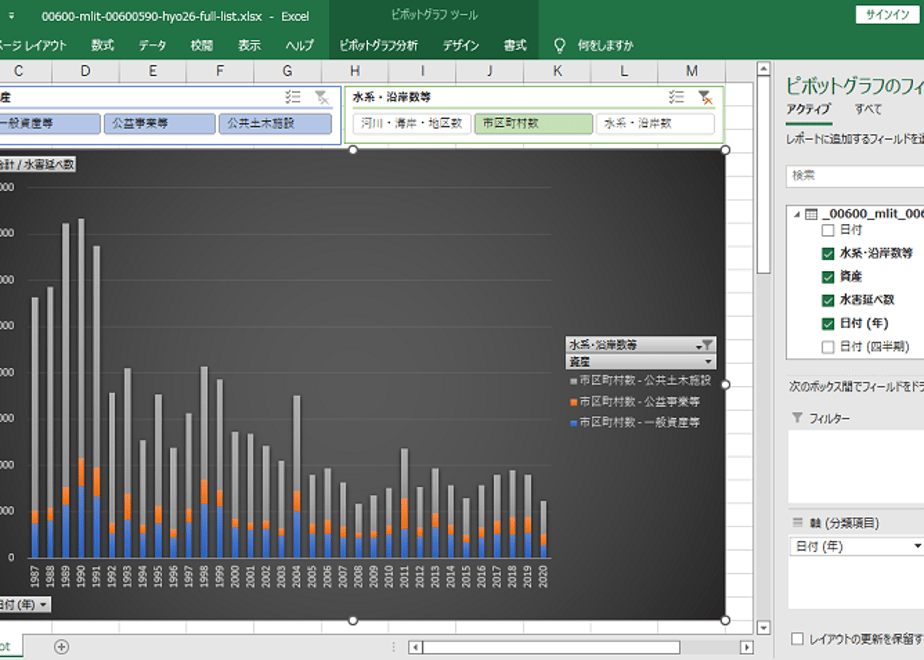Click the table icon in the field list
Screen dimensions: 924x660
811,214
